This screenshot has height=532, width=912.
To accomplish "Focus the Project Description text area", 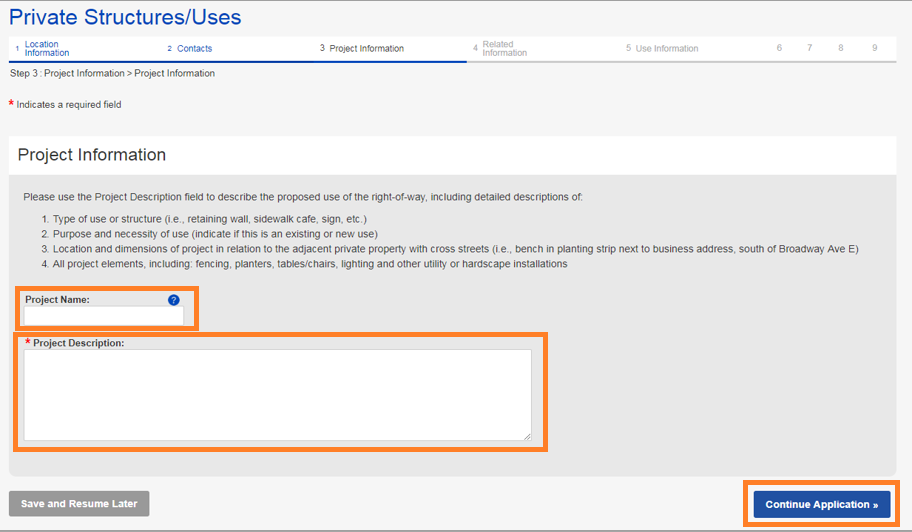I will (x=277, y=394).
